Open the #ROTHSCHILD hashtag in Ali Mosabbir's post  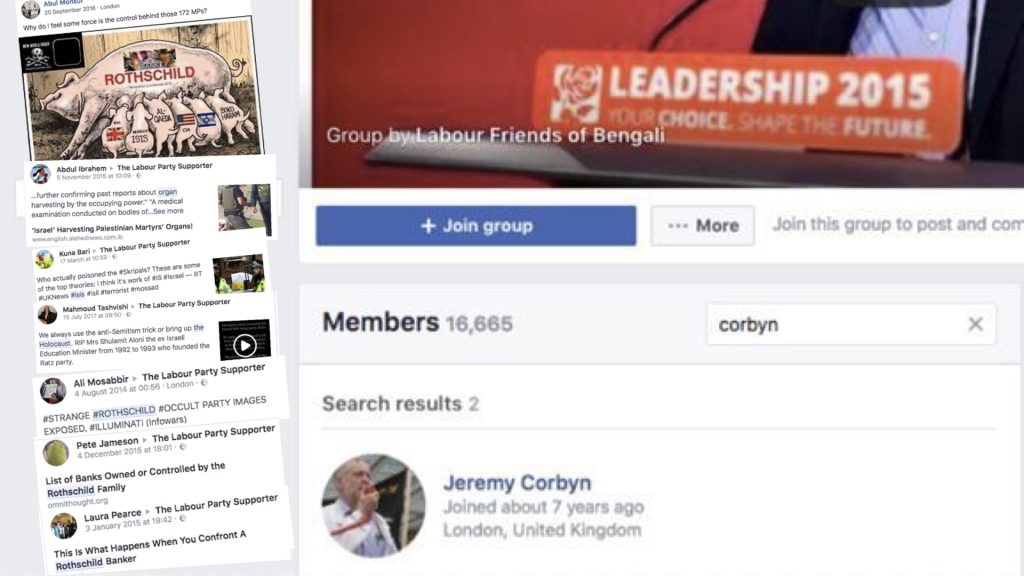(124, 412)
